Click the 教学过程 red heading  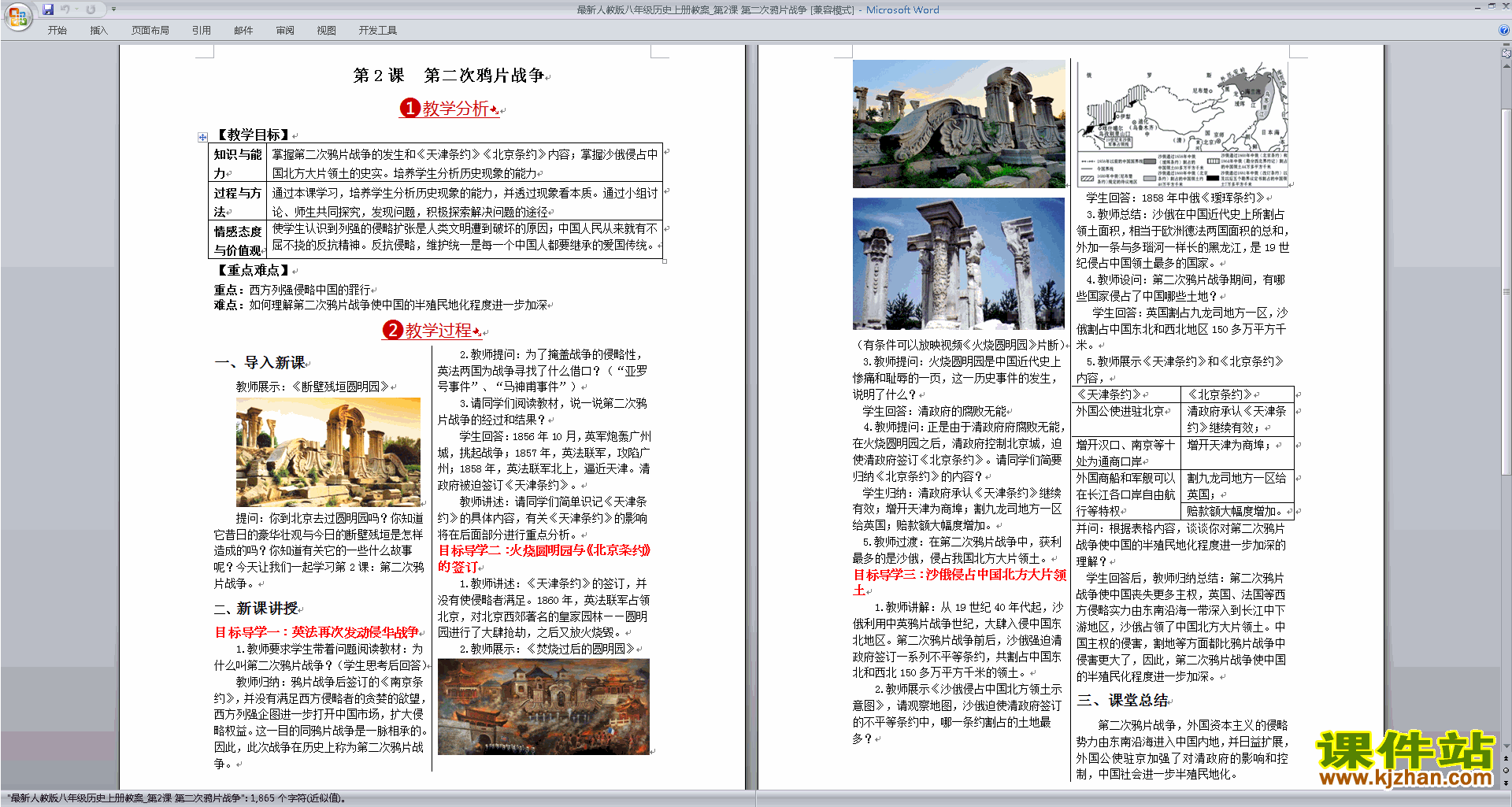coord(439,330)
